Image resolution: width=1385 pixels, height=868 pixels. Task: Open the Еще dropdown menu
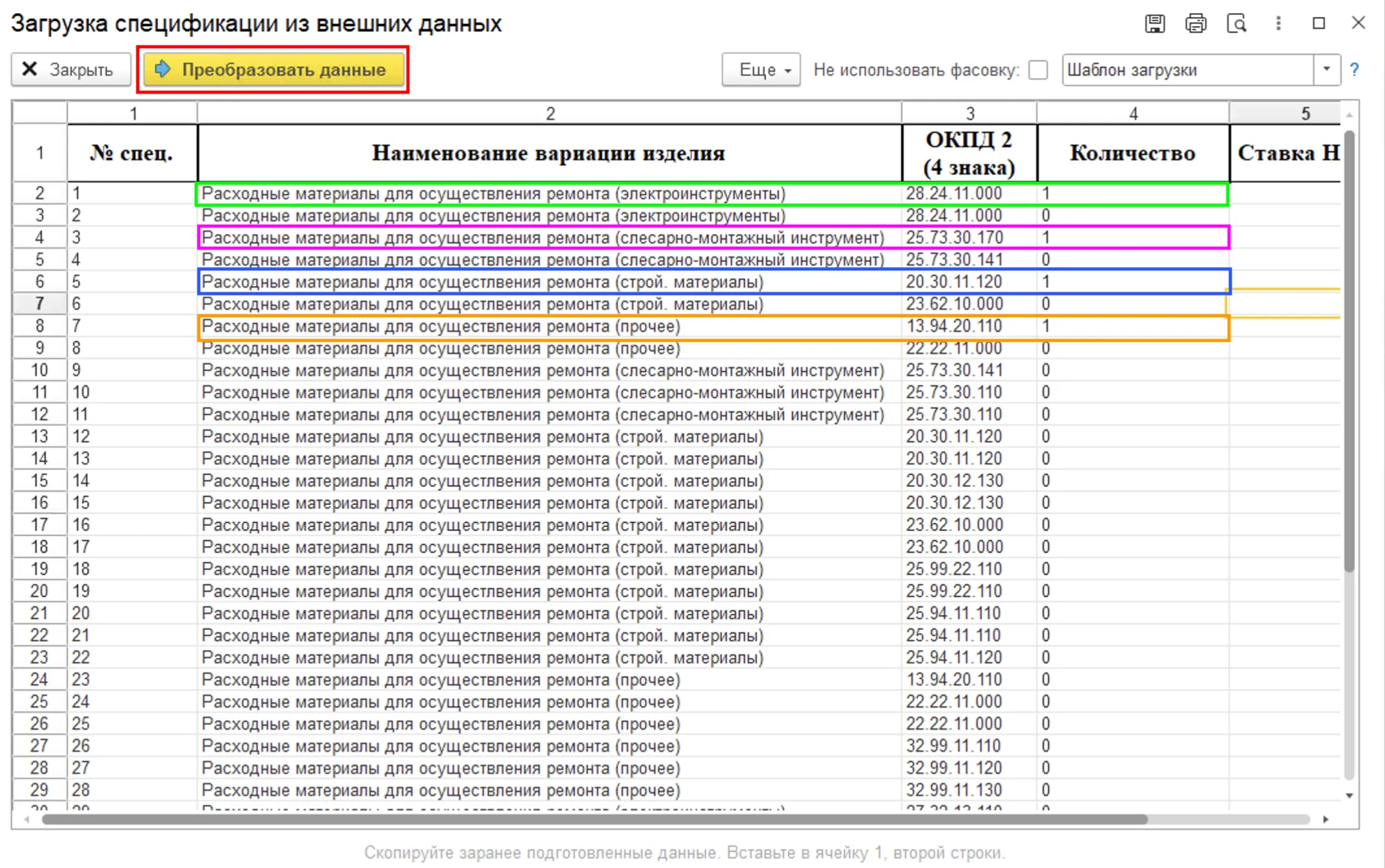tap(761, 70)
